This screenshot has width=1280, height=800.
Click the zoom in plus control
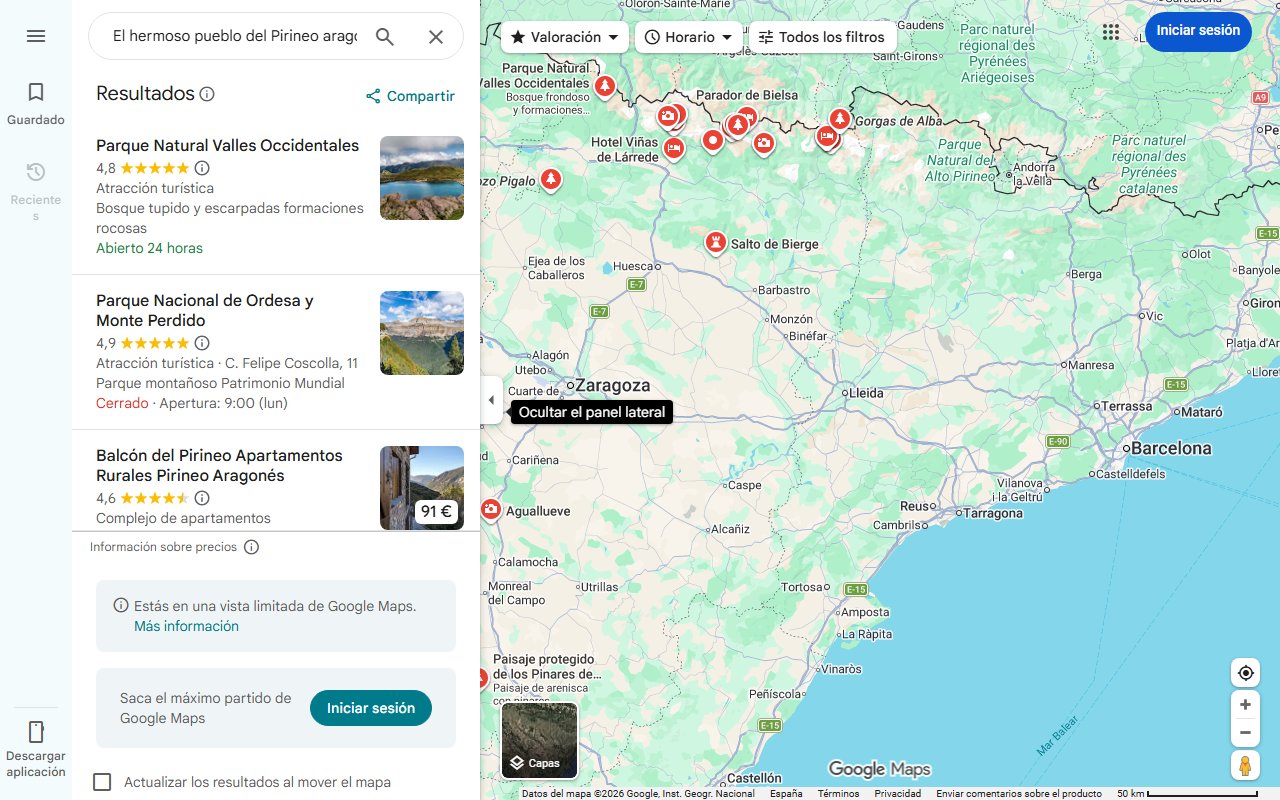point(1245,704)
